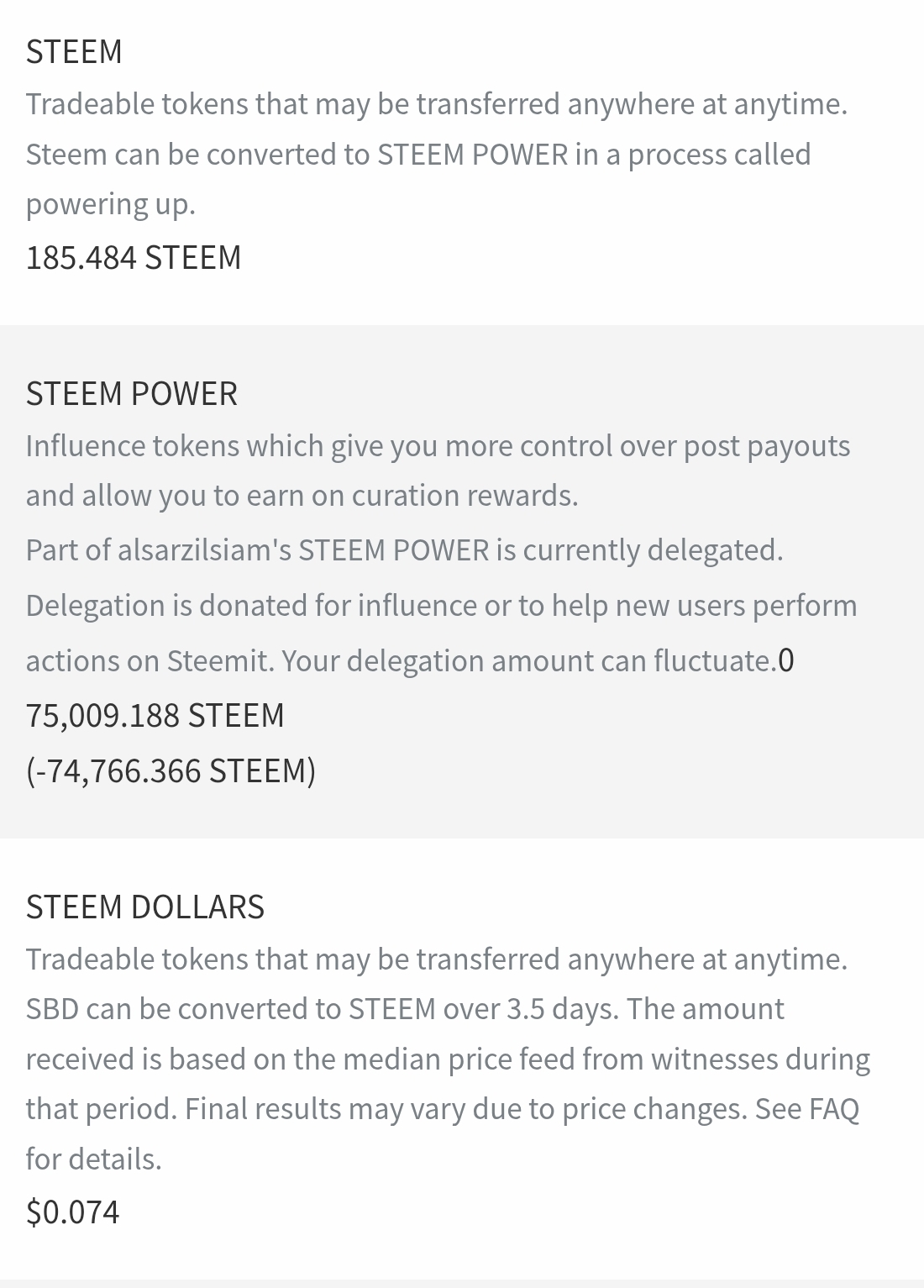Open the 75,009.188 STEEM power balance menu
This screenshot has height=1288, width=924.
pyautogui.click(x=155, y=716)
